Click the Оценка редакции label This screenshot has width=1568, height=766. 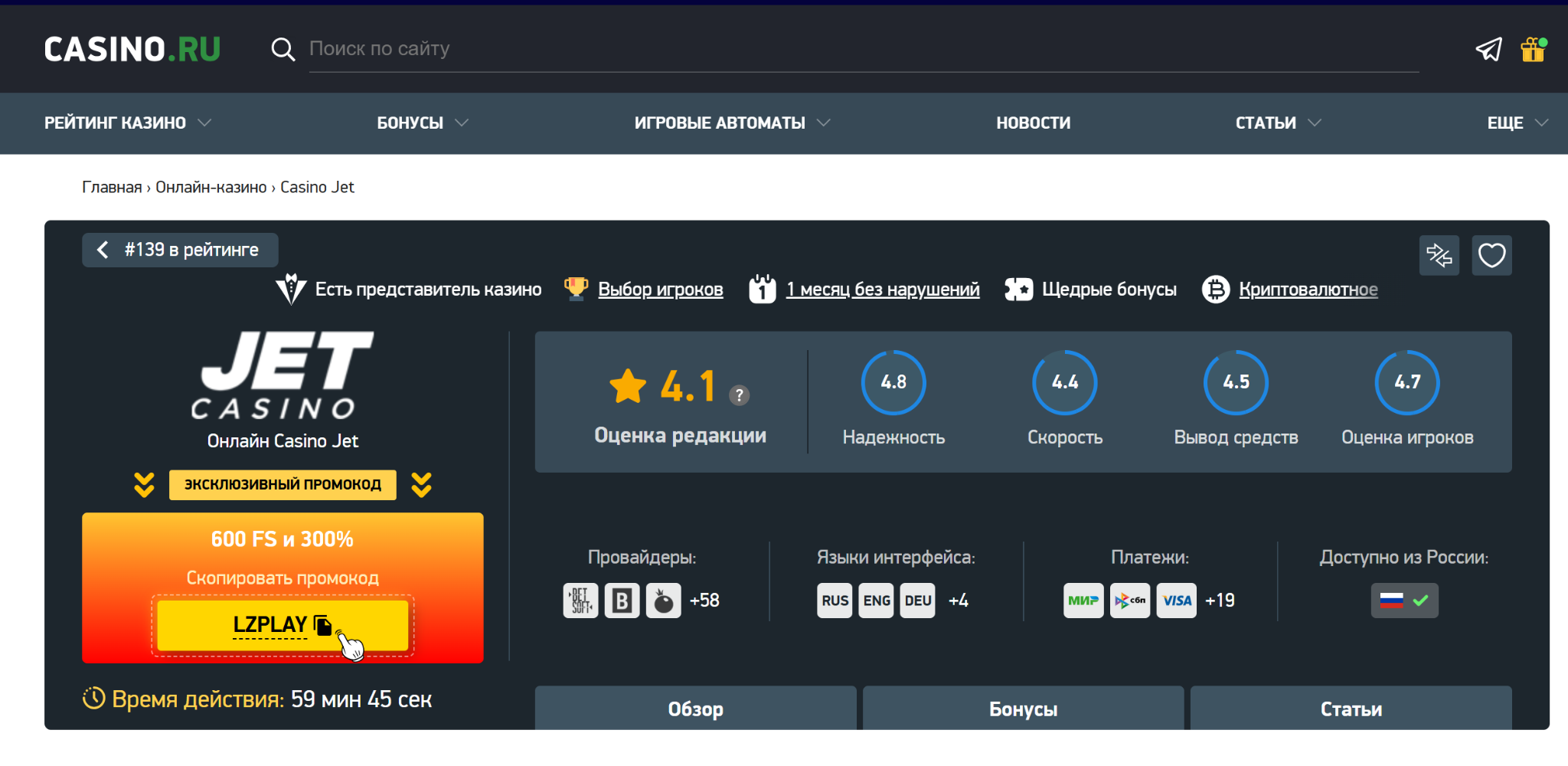pyautogui.click(x=680, y=435)
